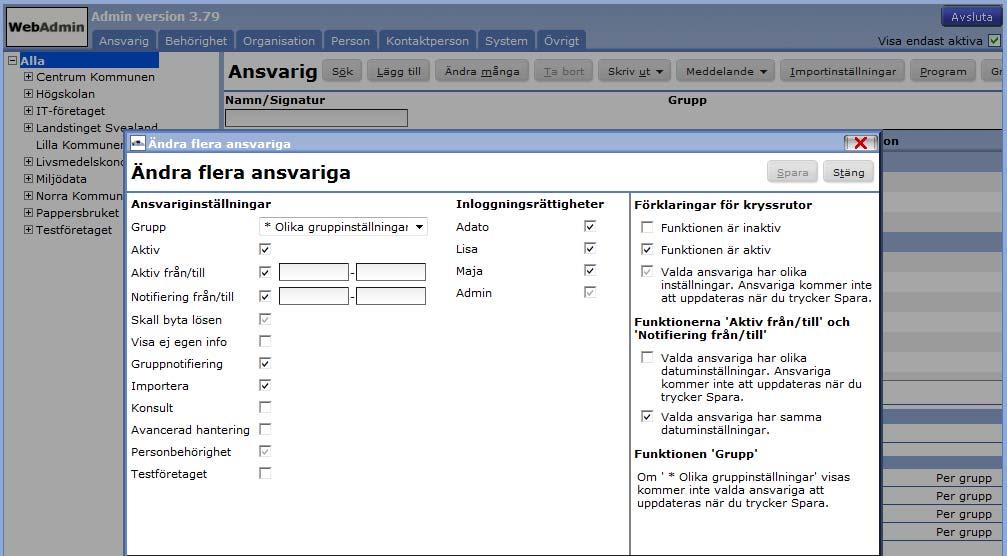Screen dimensions: 1007x556
Task: Toggle the Adato login rights checkbox
Action: (590, 226)
